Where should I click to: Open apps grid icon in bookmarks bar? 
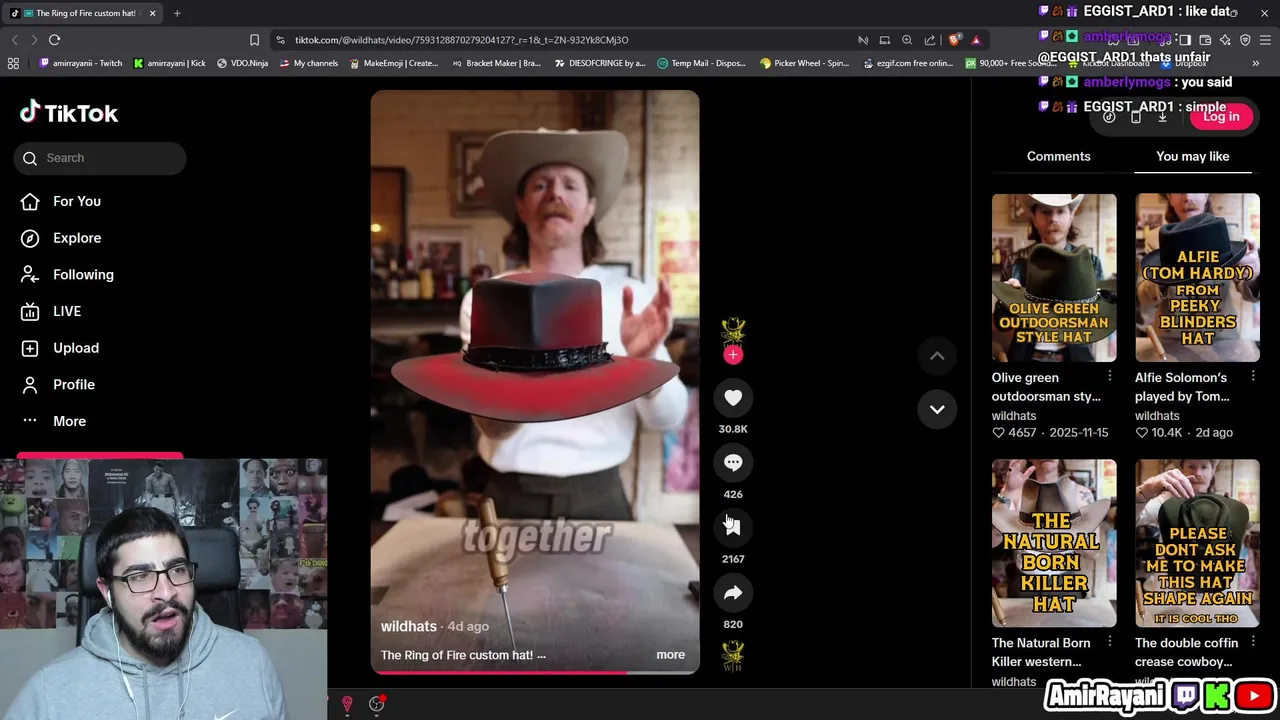(x=13, y=63)
